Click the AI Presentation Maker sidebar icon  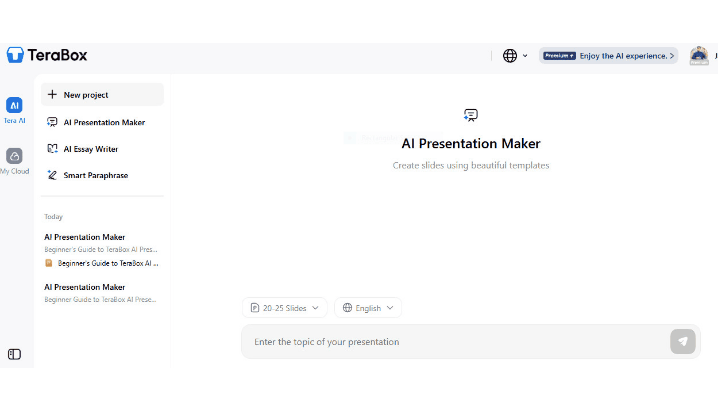pyautogui.click(x=52, y=122)
